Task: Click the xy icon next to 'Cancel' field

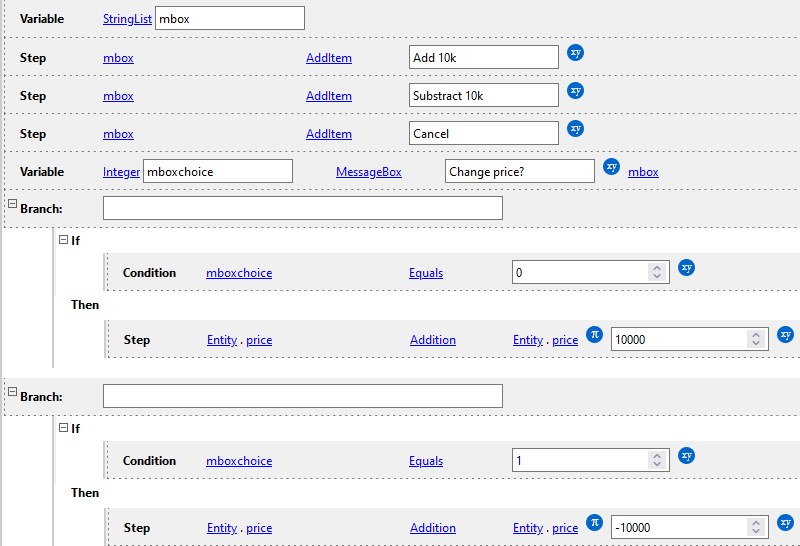Action: point(575,128)
